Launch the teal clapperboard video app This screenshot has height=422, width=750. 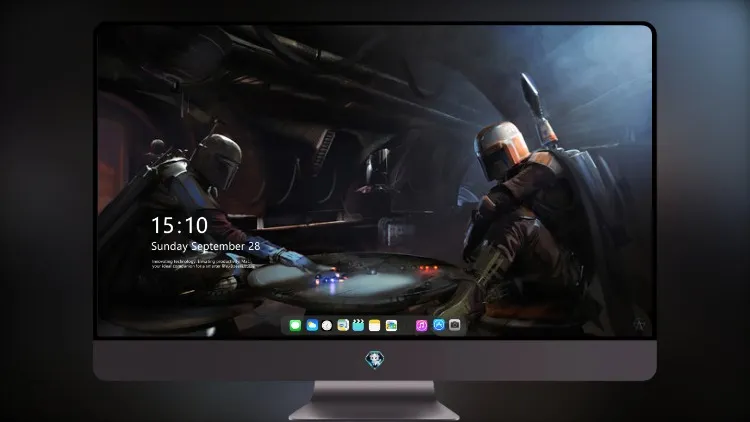(358, 325)
